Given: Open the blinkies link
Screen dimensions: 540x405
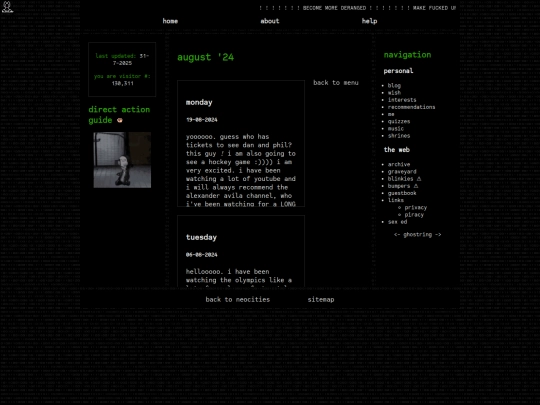Looking at the screenshot, I should [400, 179].
